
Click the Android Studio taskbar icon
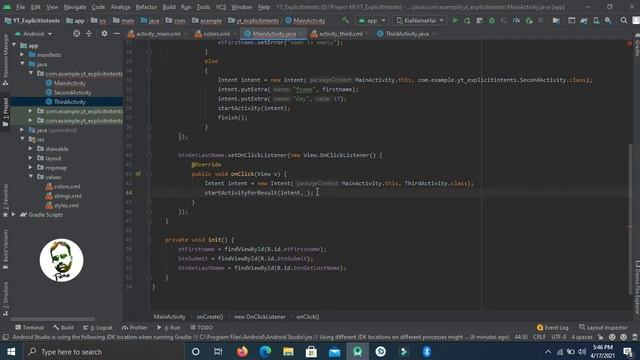358,351
